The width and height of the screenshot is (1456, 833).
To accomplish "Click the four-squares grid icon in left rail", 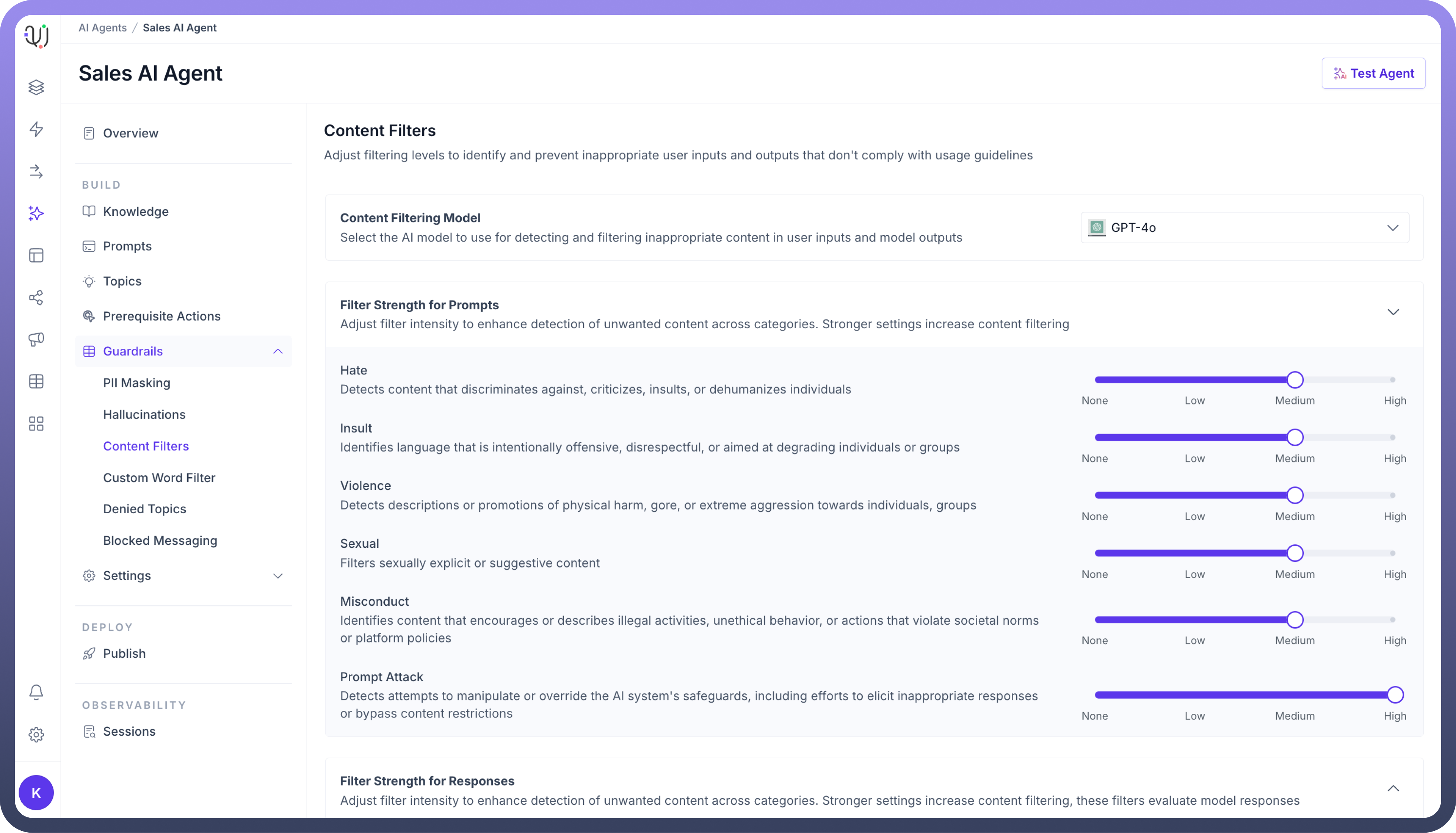I will tap(36, 424).
